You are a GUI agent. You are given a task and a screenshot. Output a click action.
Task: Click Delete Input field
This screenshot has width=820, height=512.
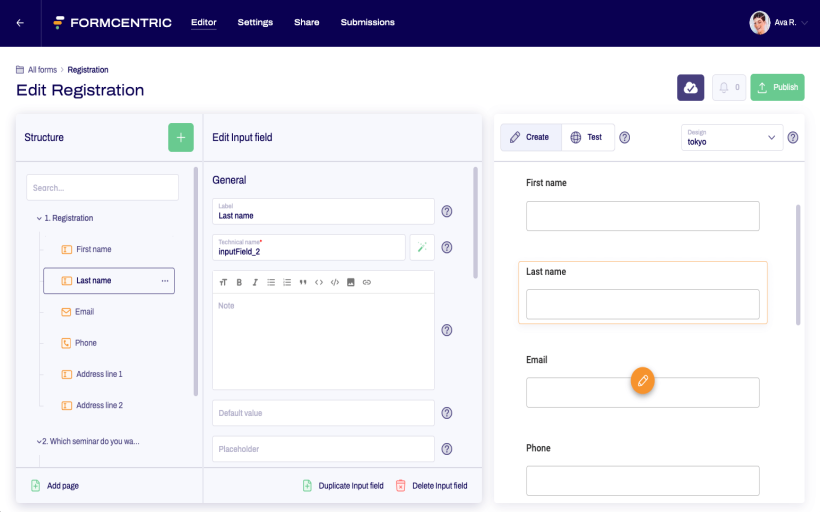431,486
